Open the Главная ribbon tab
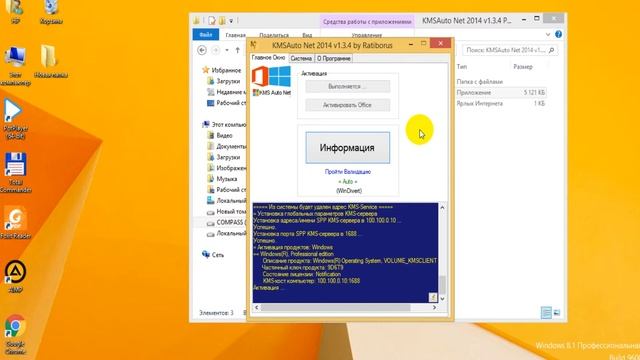The height and width of the screenshot is (360, 640). [x=236, y=35]
